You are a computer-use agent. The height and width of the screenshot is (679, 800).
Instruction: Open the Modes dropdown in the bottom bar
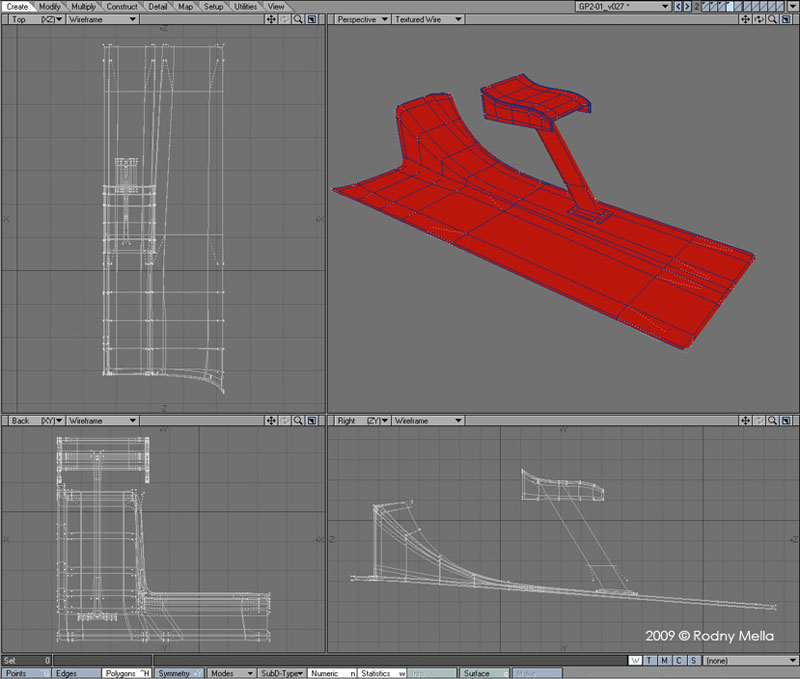231,673
